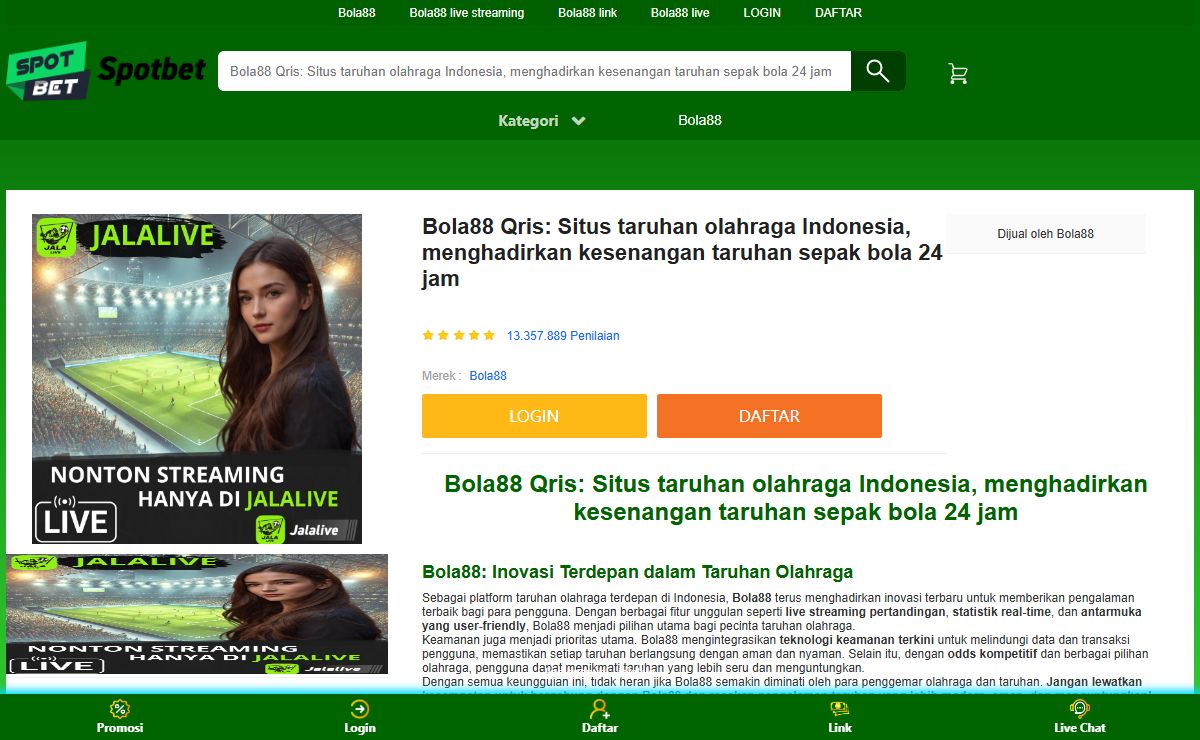Click the Login arrow icon in bottom bar

click(360, 709)
